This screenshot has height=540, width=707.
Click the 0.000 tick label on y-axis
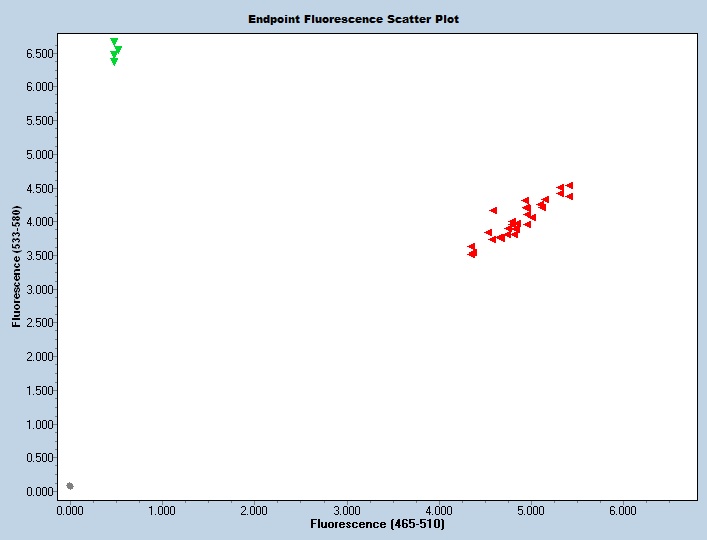coord(38,492)
